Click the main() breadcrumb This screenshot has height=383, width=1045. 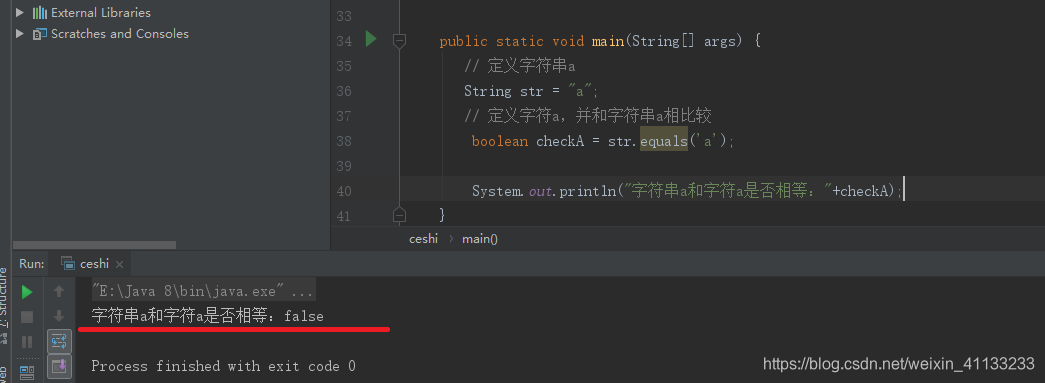[480, 238]
